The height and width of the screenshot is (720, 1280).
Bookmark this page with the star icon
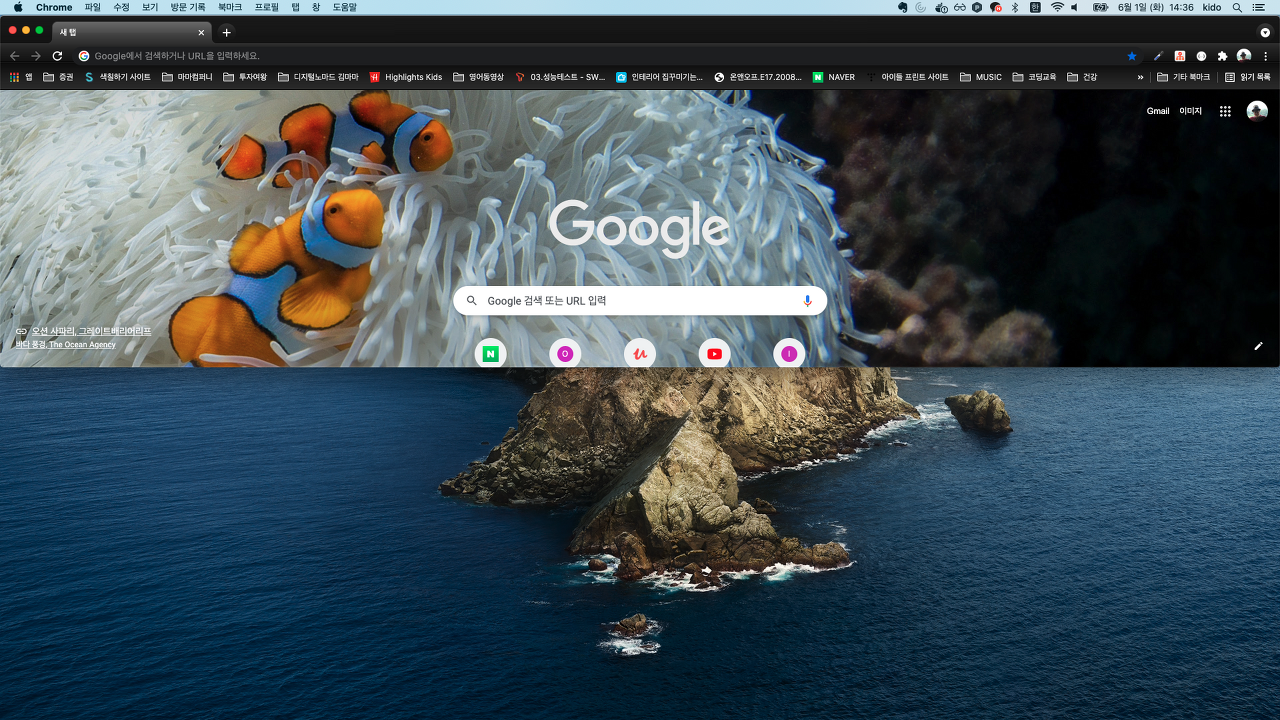[1132, 56]
